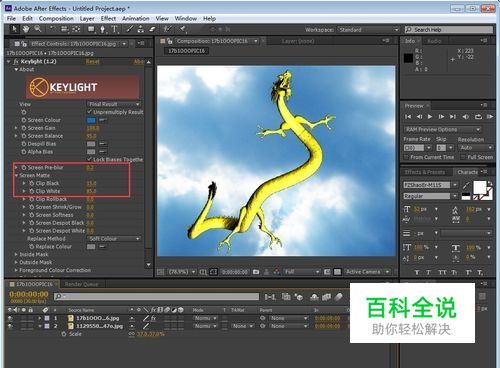Step back one frame in Preview
The height and width of the screenshot is (368, 500).
point(419,117)
